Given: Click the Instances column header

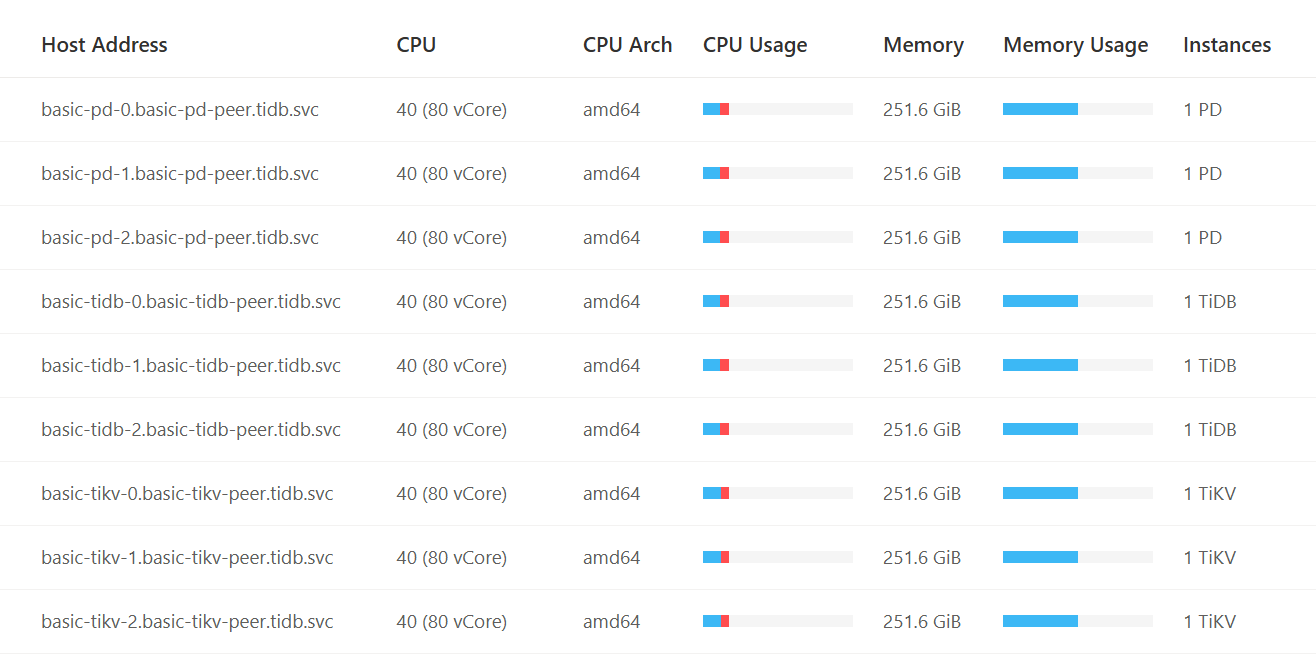Looking at the screenshot, I should [x=1227, y=45].
